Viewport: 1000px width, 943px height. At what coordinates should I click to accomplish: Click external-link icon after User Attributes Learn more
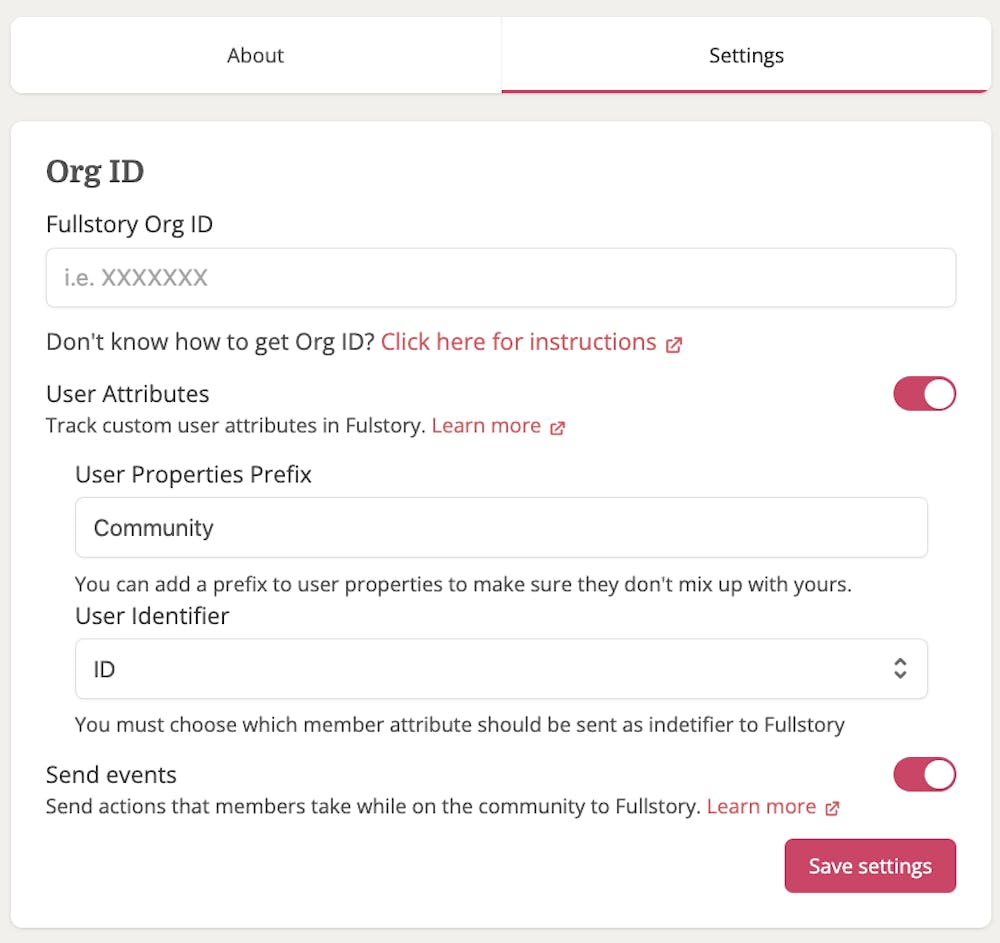[558, 428]
